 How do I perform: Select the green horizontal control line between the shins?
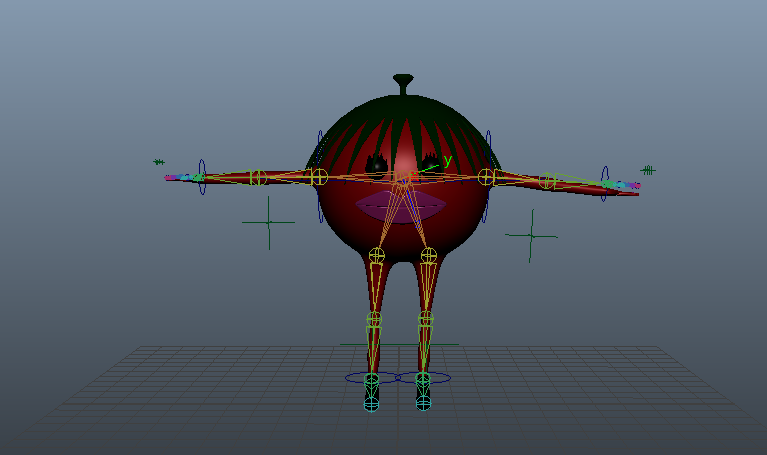[x=399, y=344]
